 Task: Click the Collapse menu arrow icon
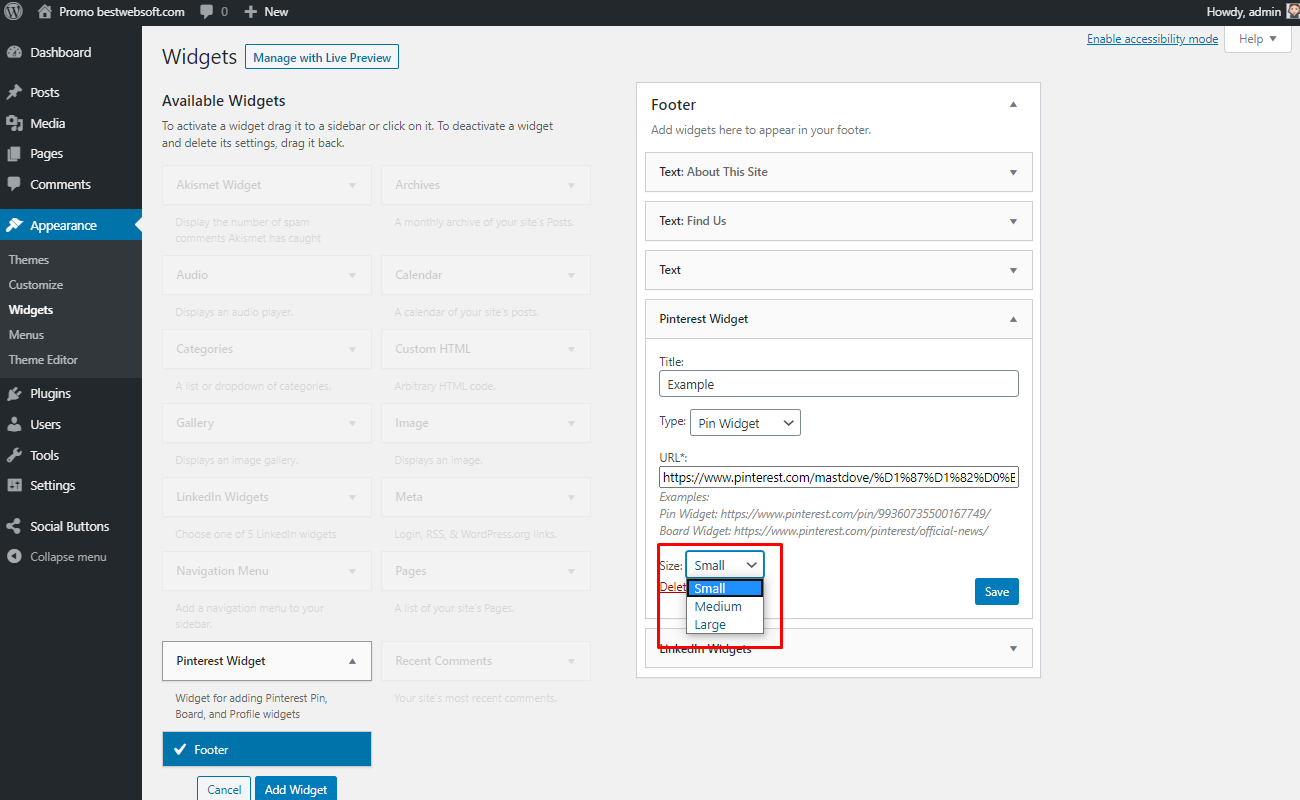(x=14, y=557)
